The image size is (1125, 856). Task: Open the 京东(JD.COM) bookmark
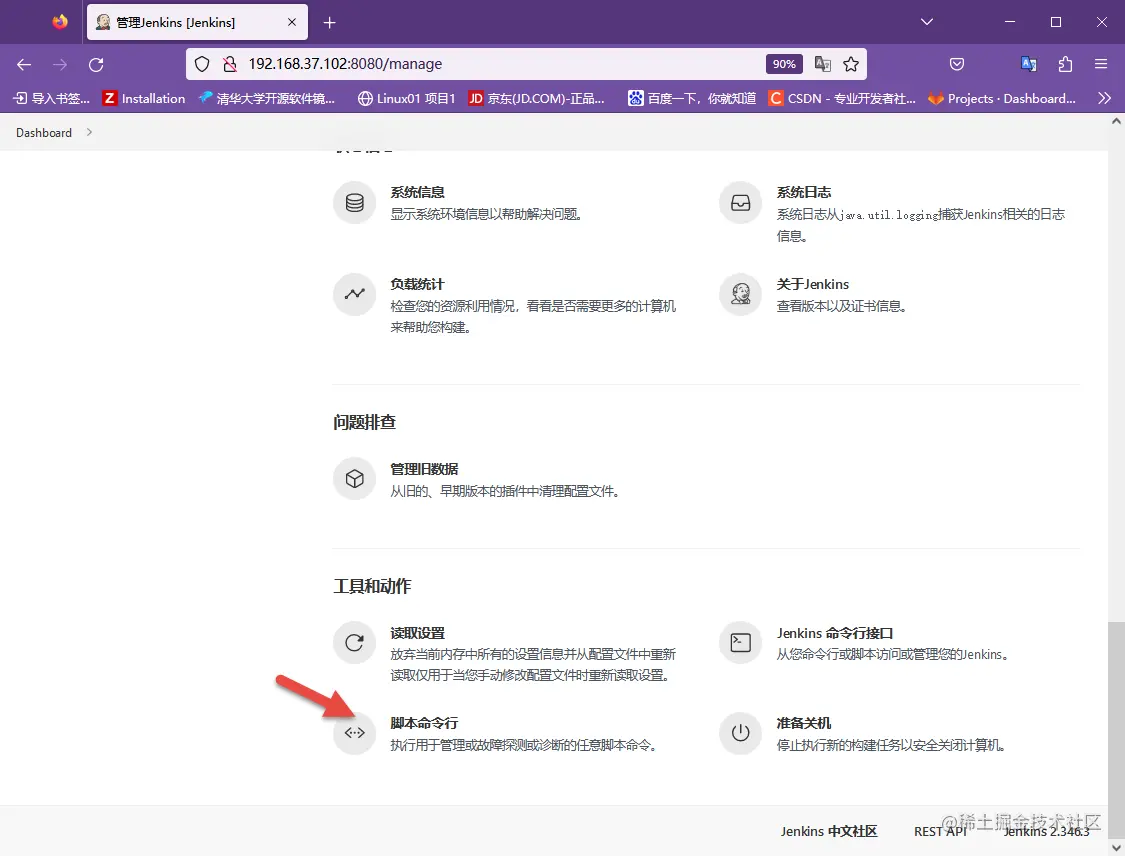coord(537,98)
